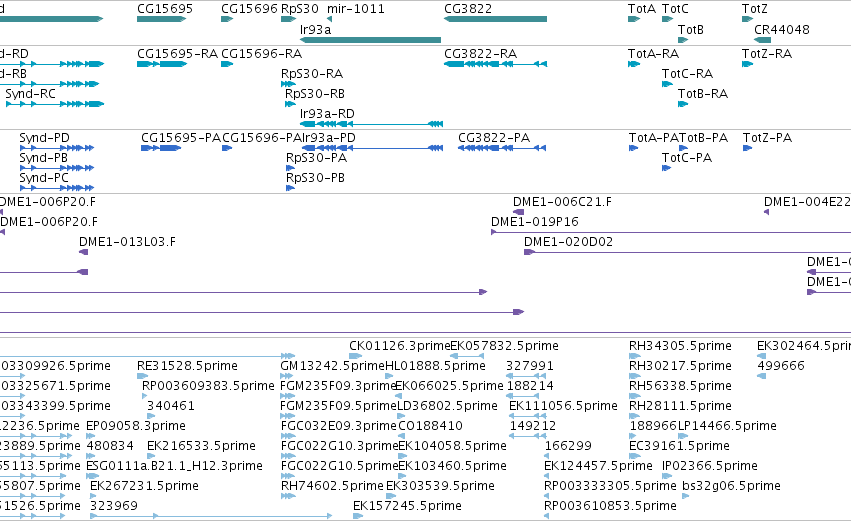Open the bs32g06.5prime EST label
Screen dimensions: 851x521
pos(731,486)
